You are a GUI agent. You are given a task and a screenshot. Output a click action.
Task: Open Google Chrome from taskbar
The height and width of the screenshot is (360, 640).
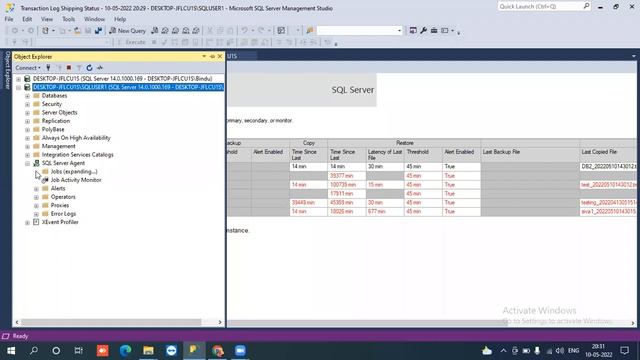(x=218, y=351)
